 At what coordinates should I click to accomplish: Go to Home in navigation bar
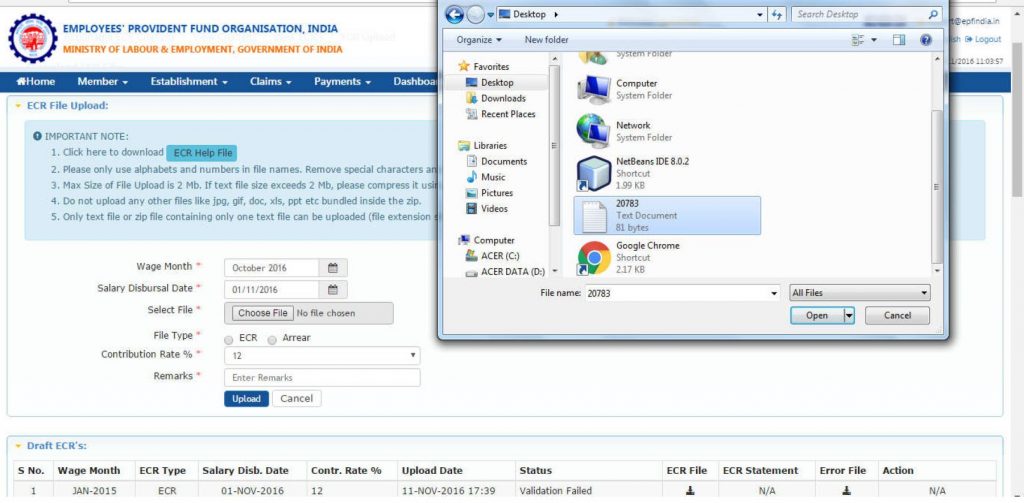[x=36, y=82]
